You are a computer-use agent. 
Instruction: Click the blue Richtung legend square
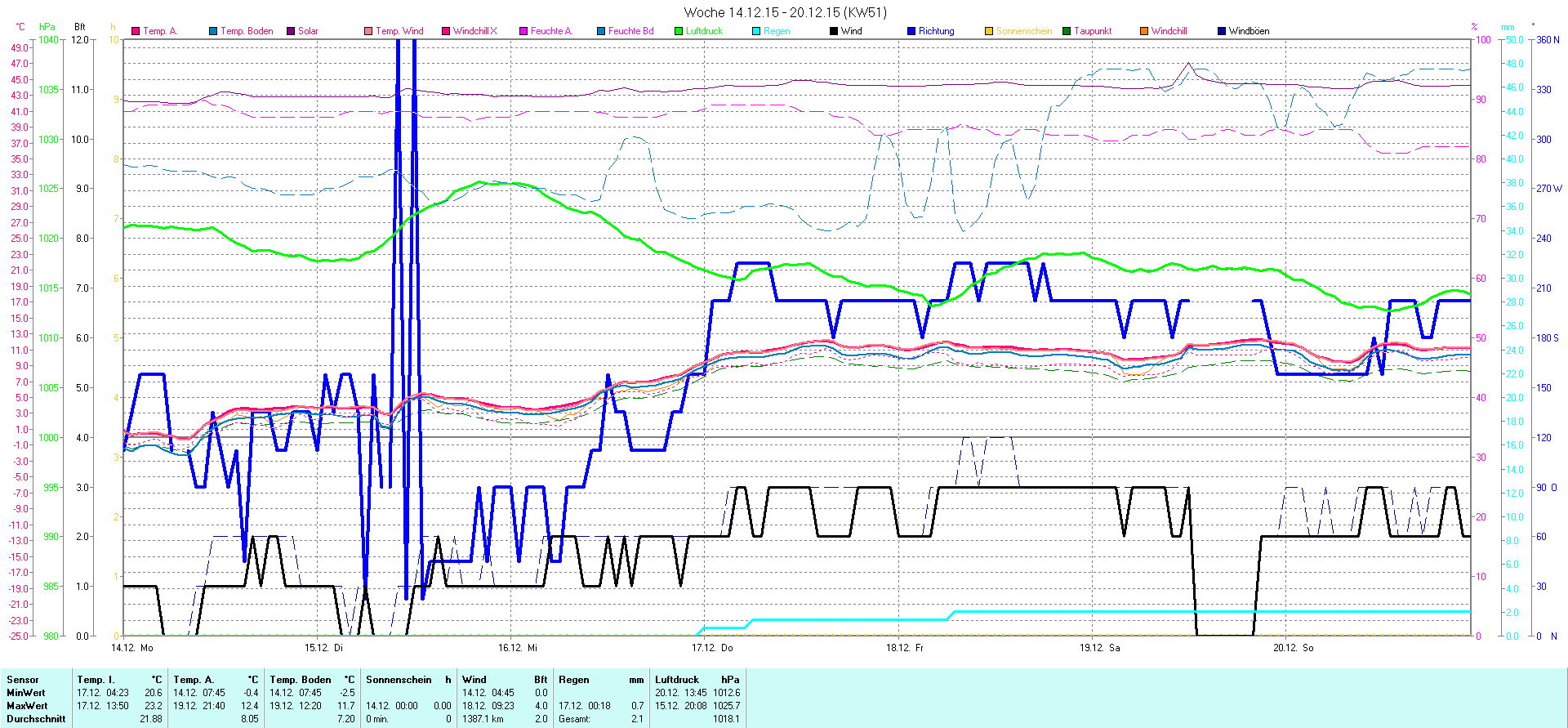click(911, 31)
